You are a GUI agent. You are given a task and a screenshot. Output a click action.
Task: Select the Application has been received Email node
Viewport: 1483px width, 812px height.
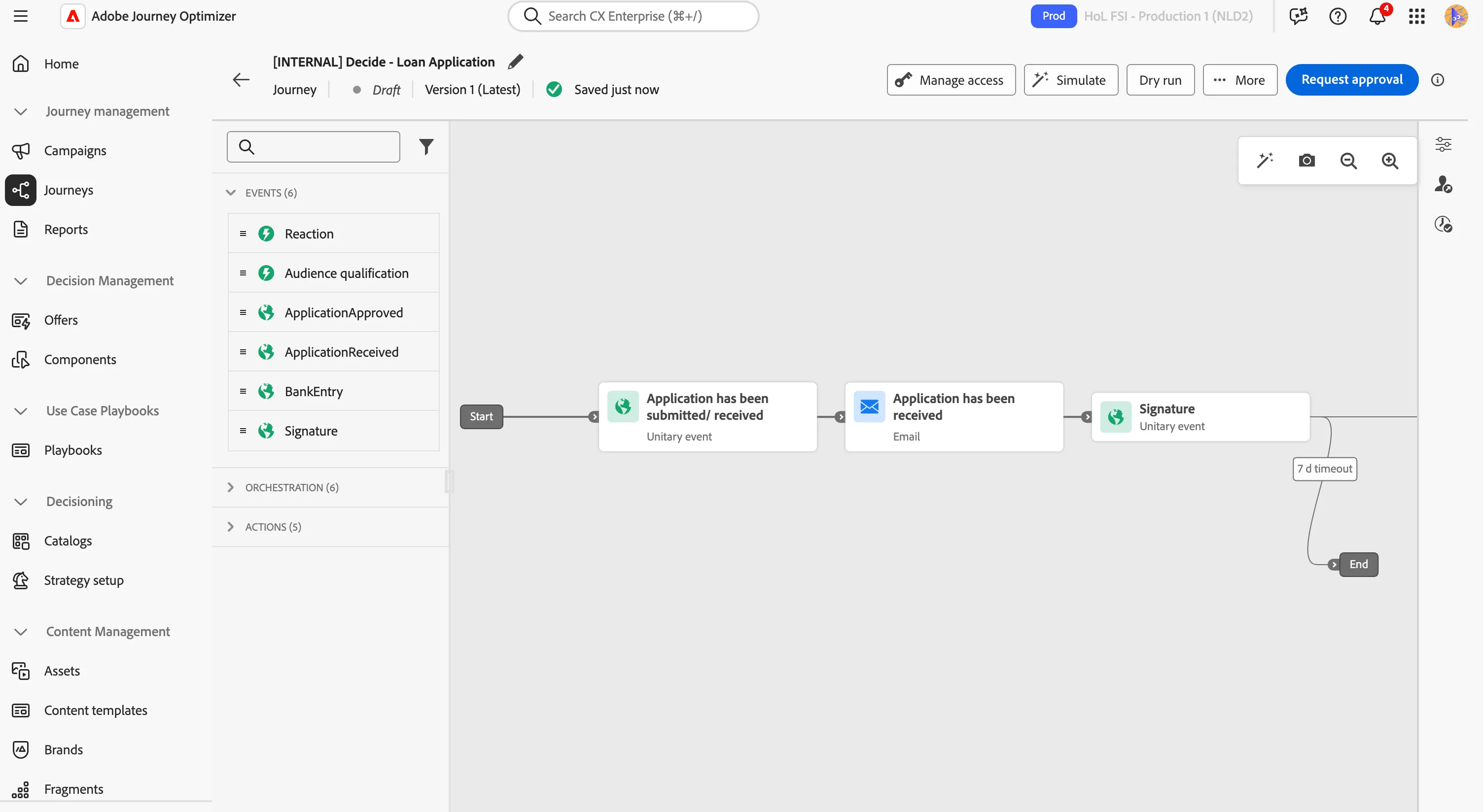[x=954, y=417]
